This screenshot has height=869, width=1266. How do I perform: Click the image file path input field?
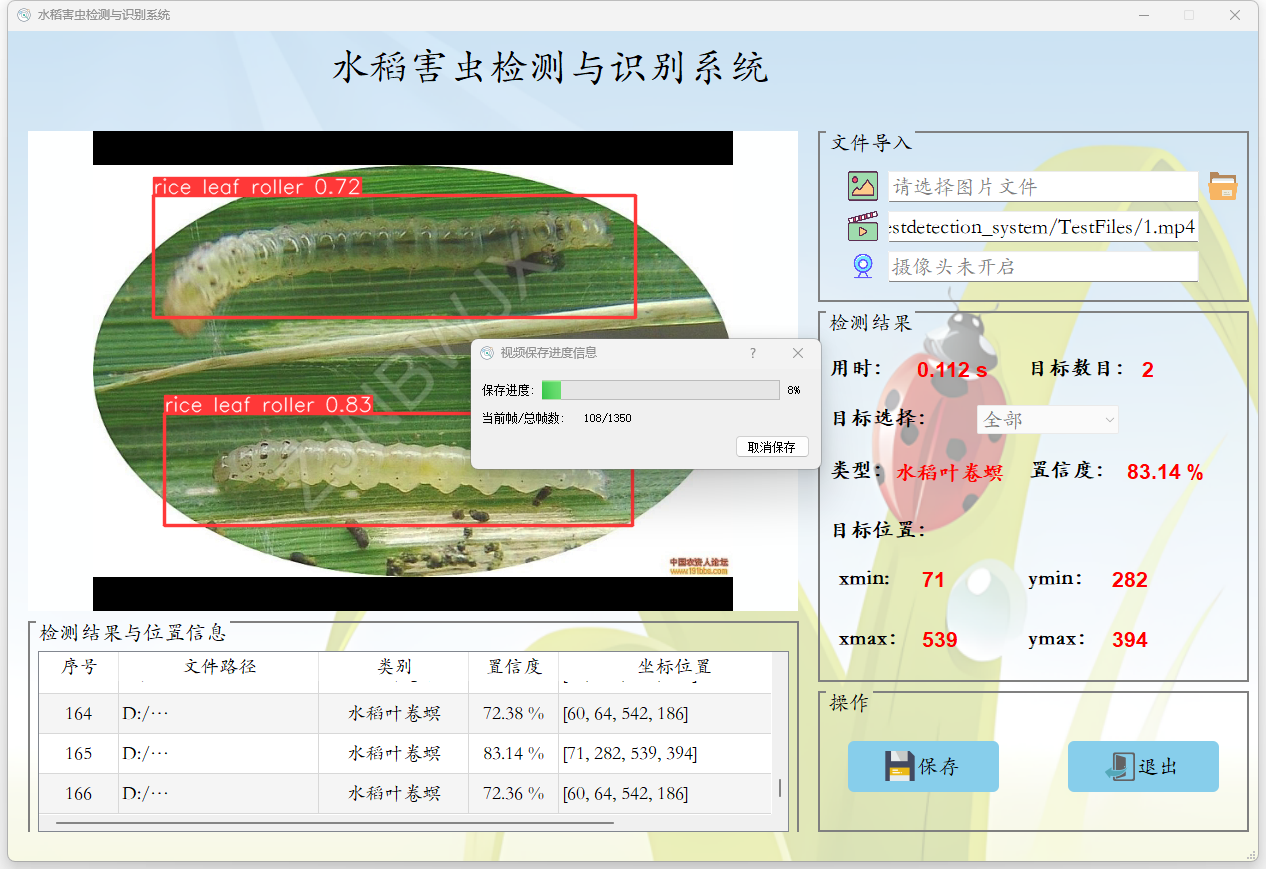click(1042, 187)
